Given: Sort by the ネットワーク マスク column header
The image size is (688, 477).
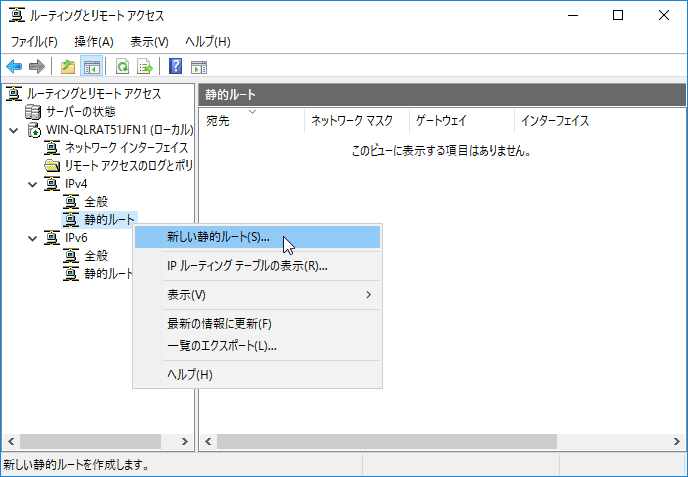Looking at the screenshot, I should tap(357, 120).
